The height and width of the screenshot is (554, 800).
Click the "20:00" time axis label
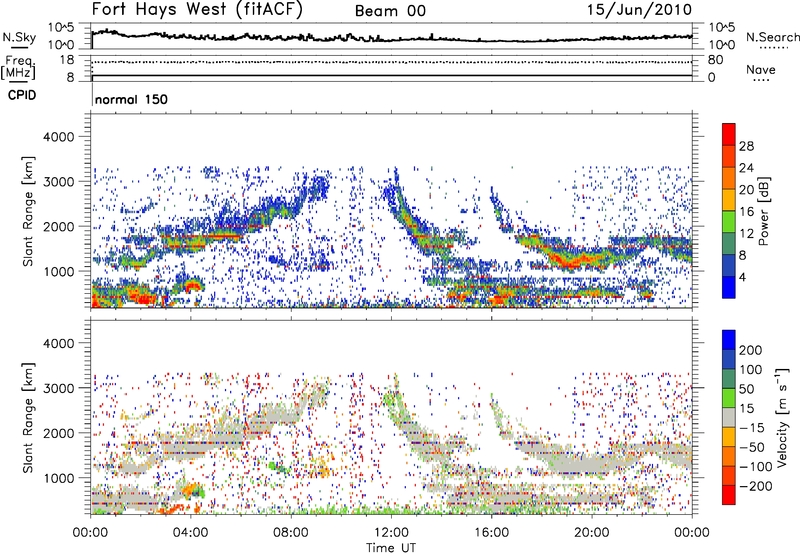point(591,533)
